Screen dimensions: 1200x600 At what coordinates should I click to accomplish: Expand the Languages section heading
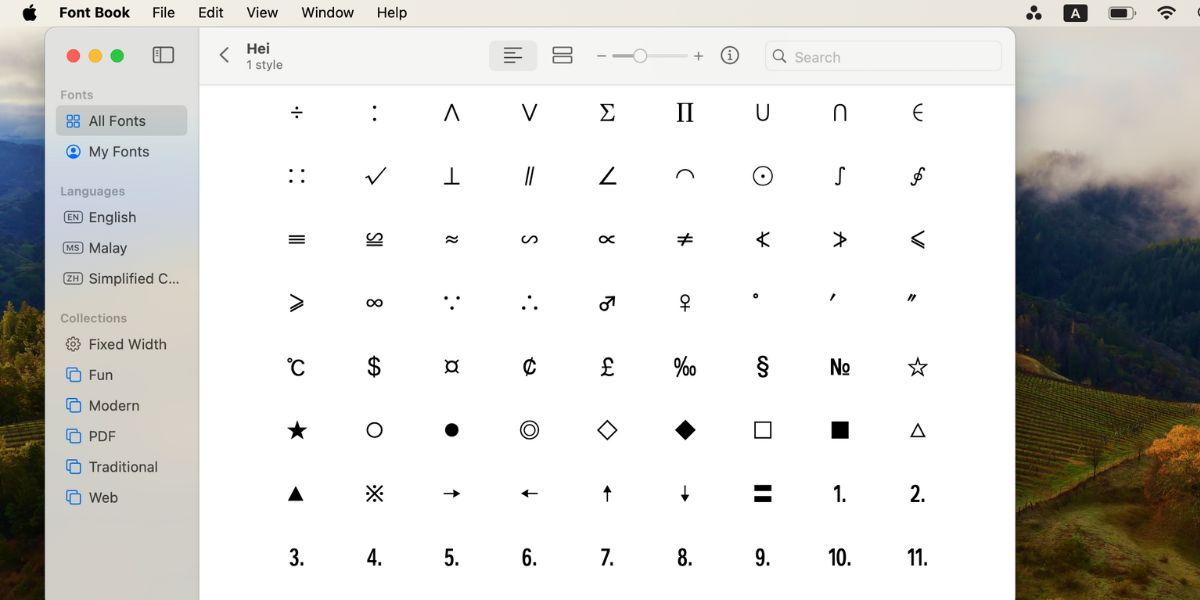92,190
